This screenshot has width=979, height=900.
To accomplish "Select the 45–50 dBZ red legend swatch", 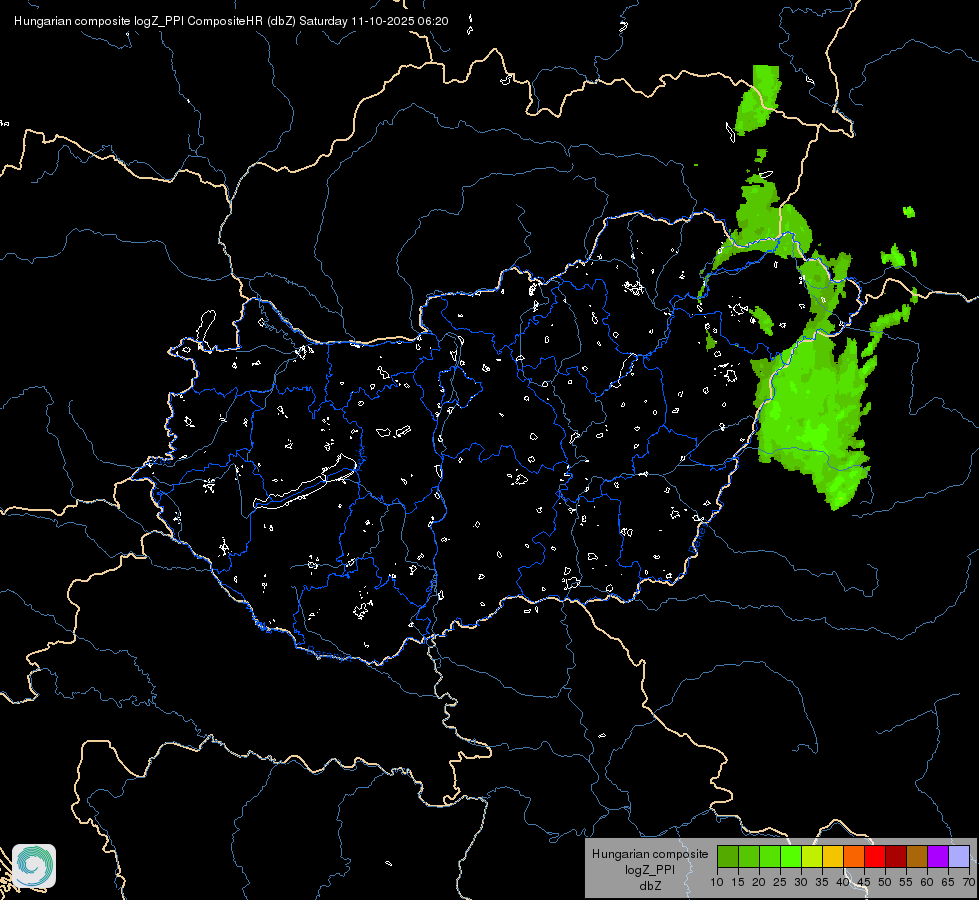I will point(875,856).
